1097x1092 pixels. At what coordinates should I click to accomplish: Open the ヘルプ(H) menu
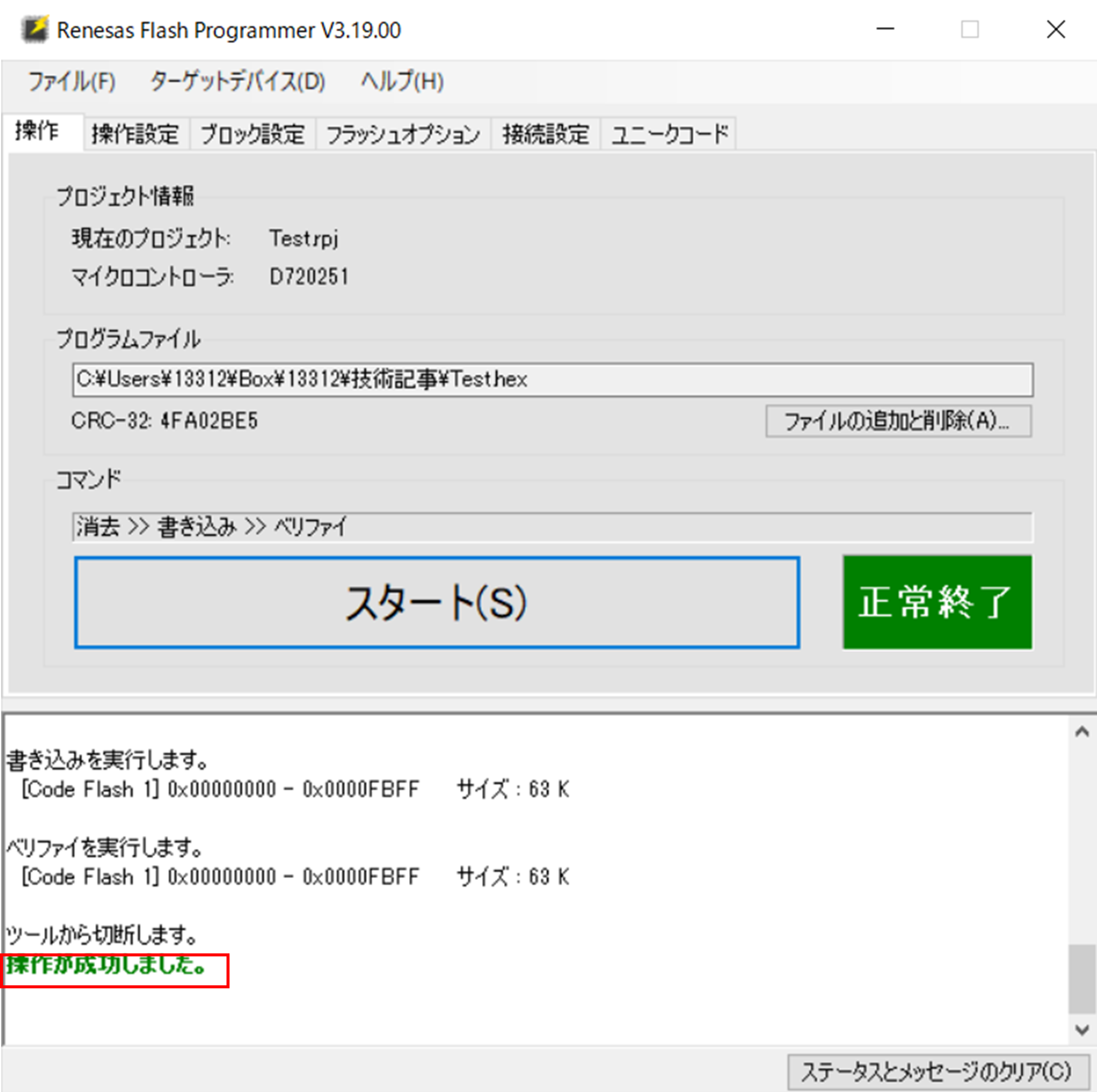pos(402,81)
